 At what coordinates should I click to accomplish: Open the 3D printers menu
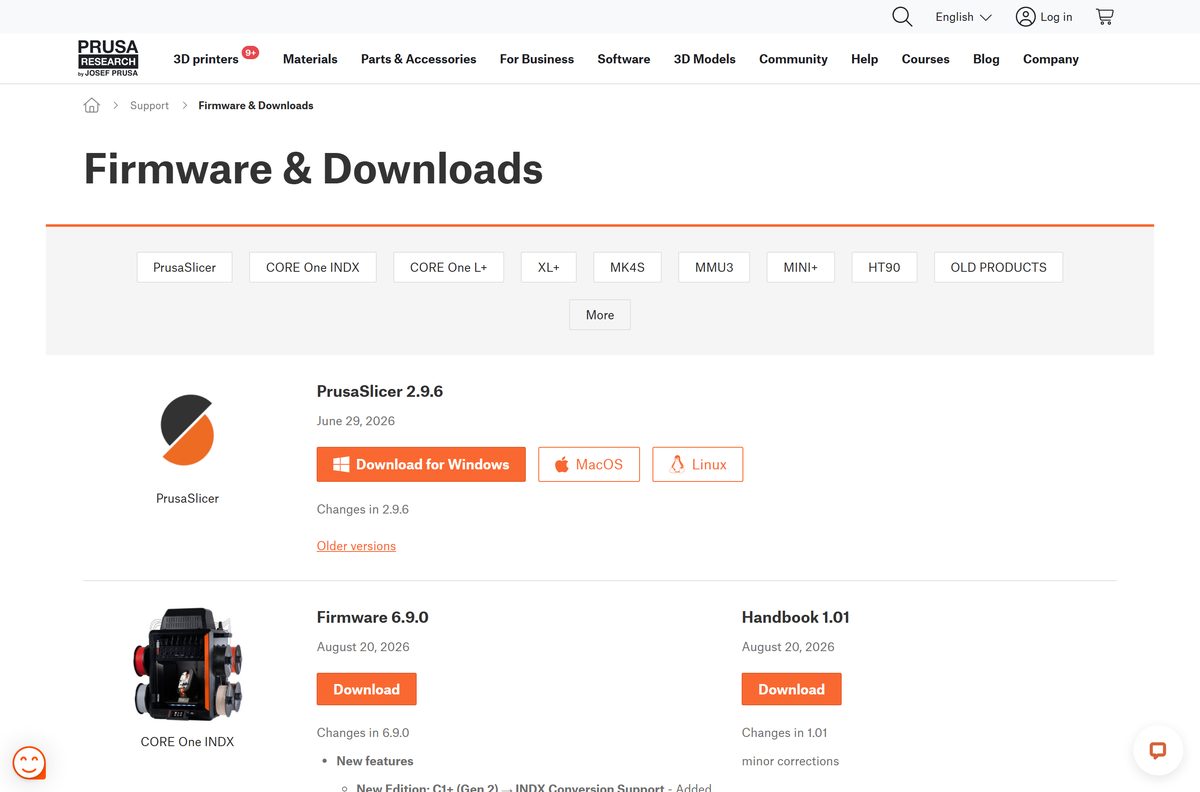pos(206,59)
